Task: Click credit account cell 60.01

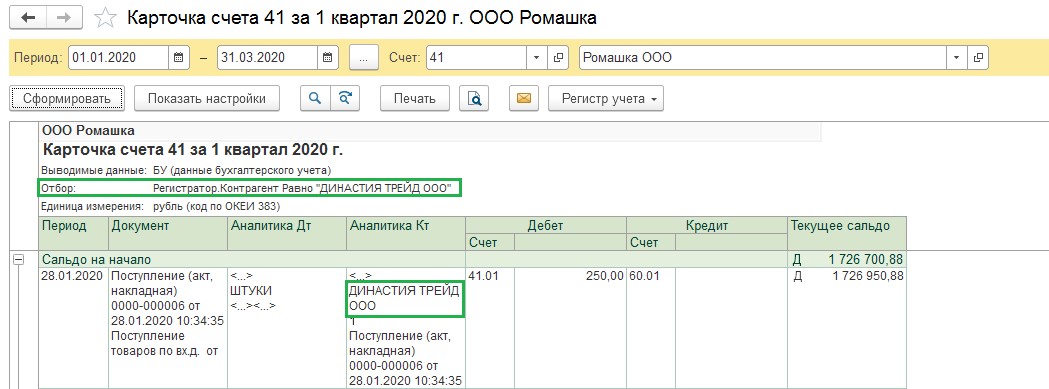Action: (x=645, y=275)
